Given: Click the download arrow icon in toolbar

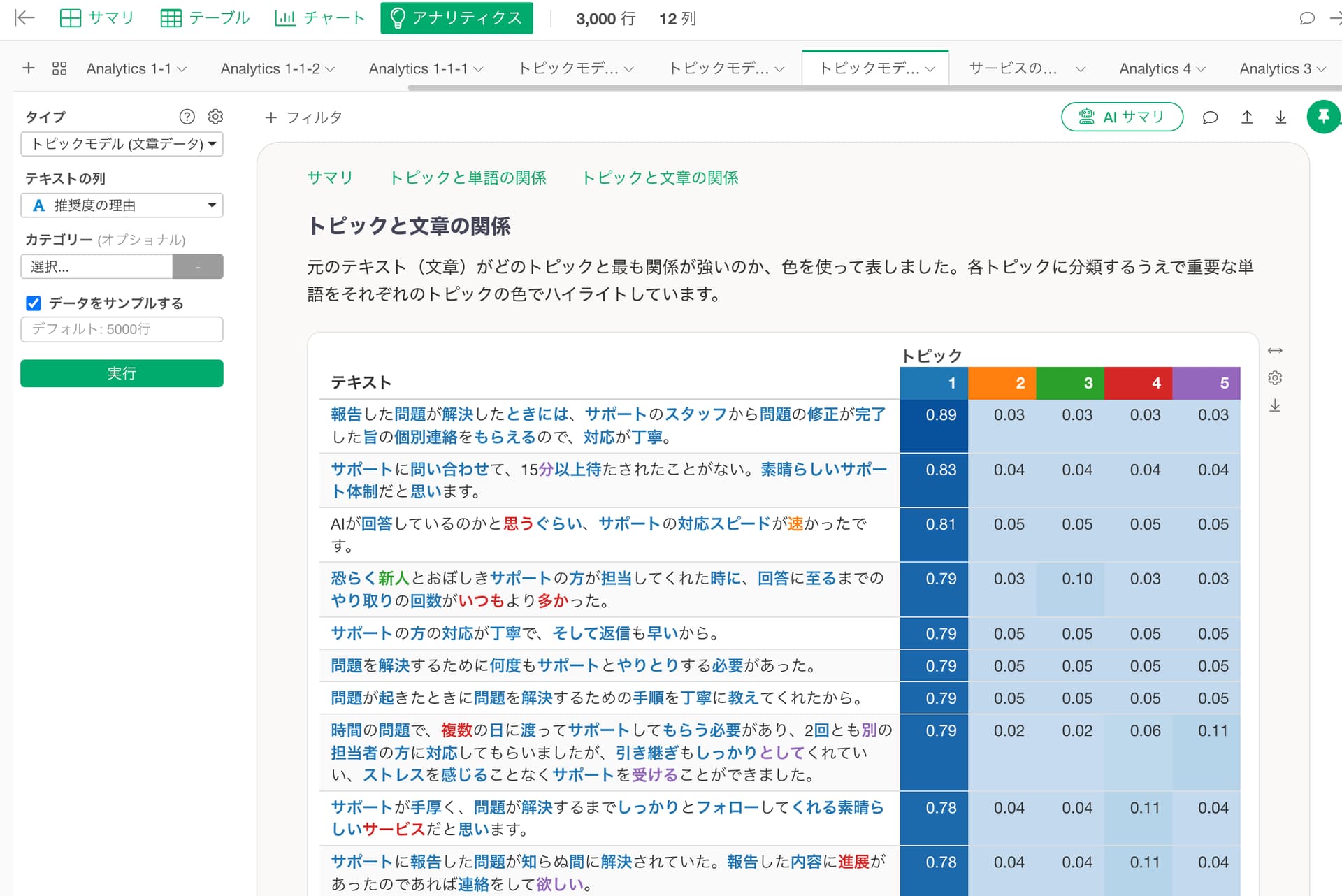Looking at the screenshot, I should tap(1280, 117).
